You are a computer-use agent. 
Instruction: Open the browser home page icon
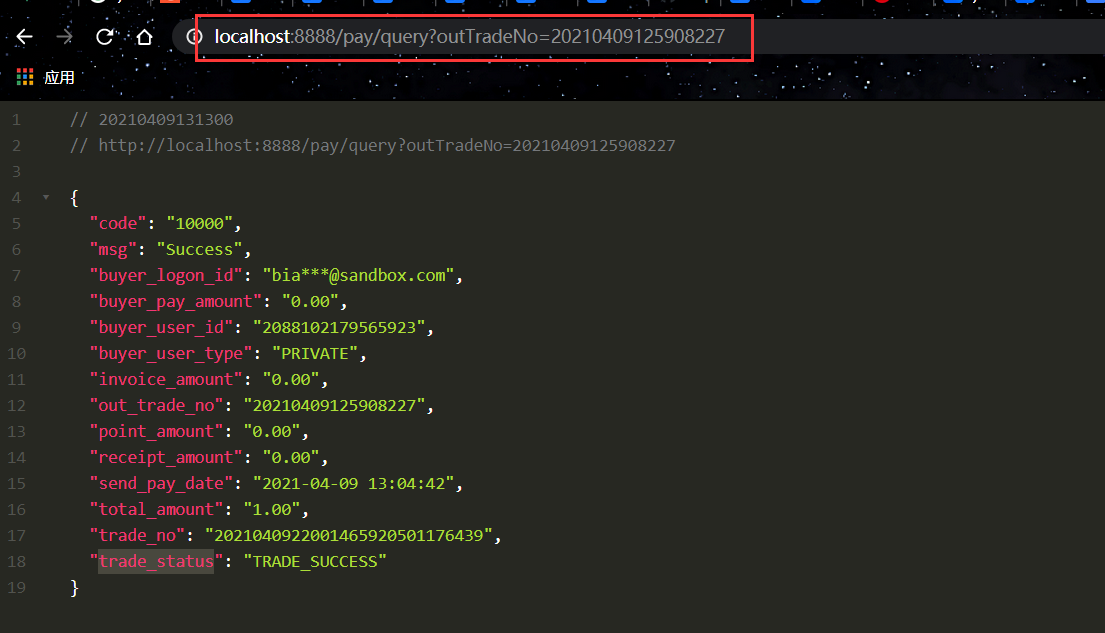[x=144, y=37]
